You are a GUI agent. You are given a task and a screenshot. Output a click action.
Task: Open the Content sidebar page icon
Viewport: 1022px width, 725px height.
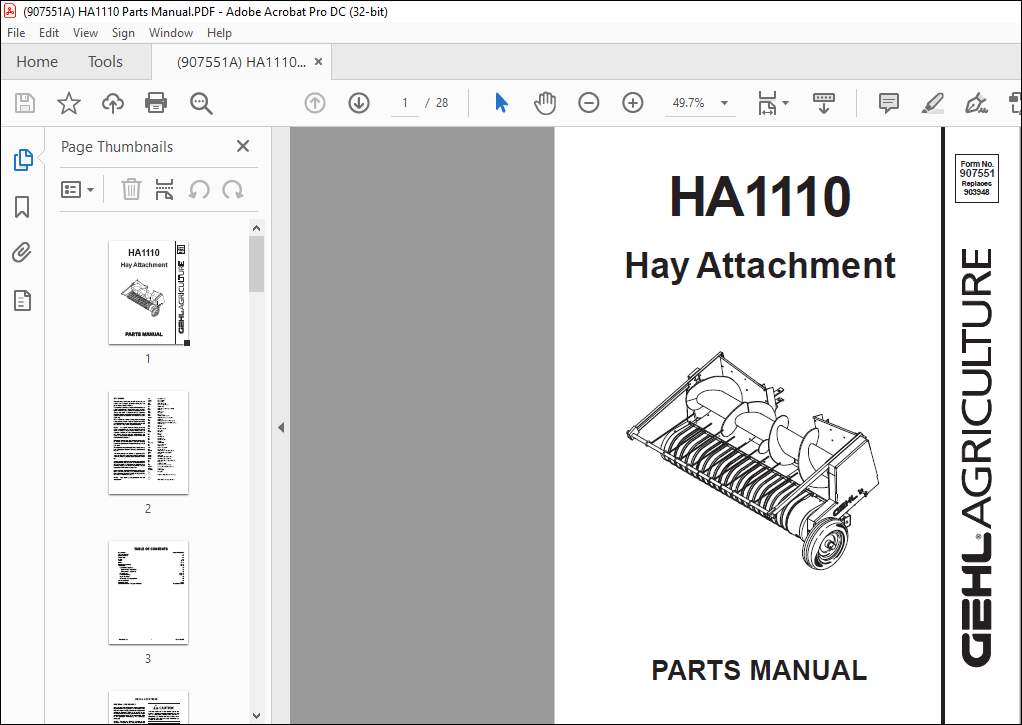pos(22,301)
